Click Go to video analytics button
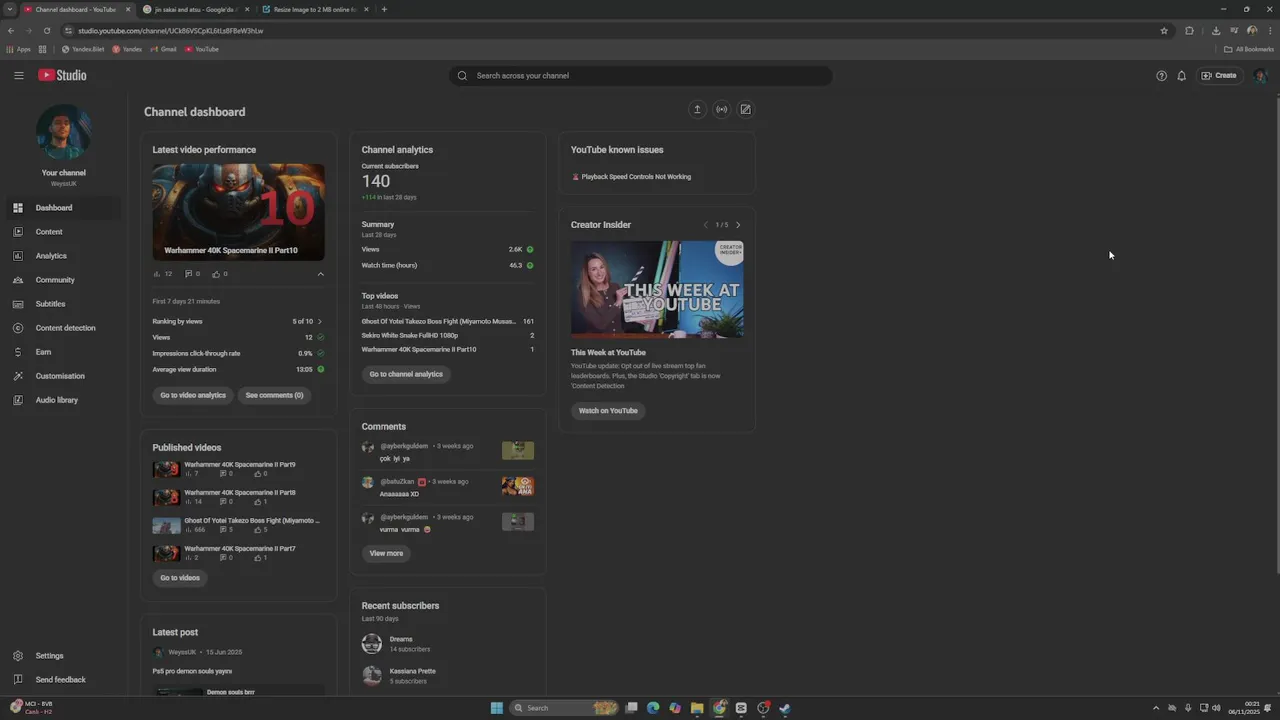 tap(193, 395)
